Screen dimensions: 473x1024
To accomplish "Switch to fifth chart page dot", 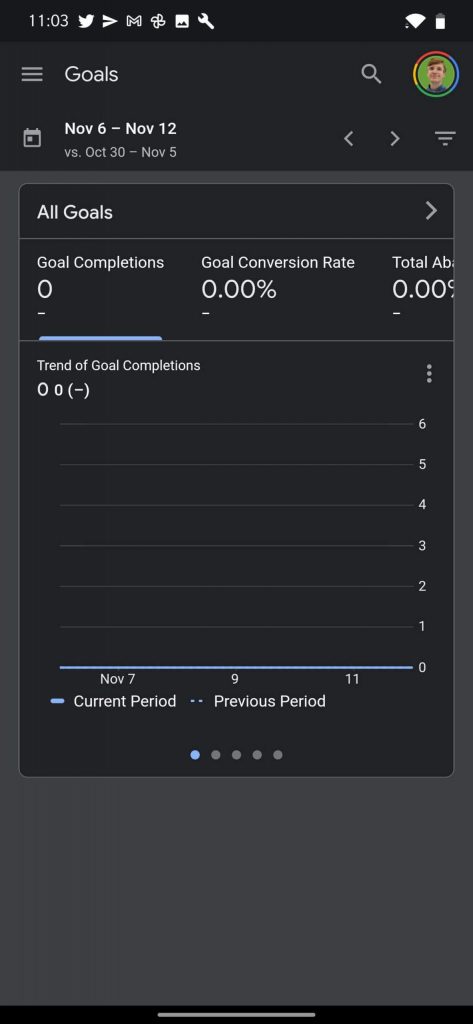I will point(278,755).
